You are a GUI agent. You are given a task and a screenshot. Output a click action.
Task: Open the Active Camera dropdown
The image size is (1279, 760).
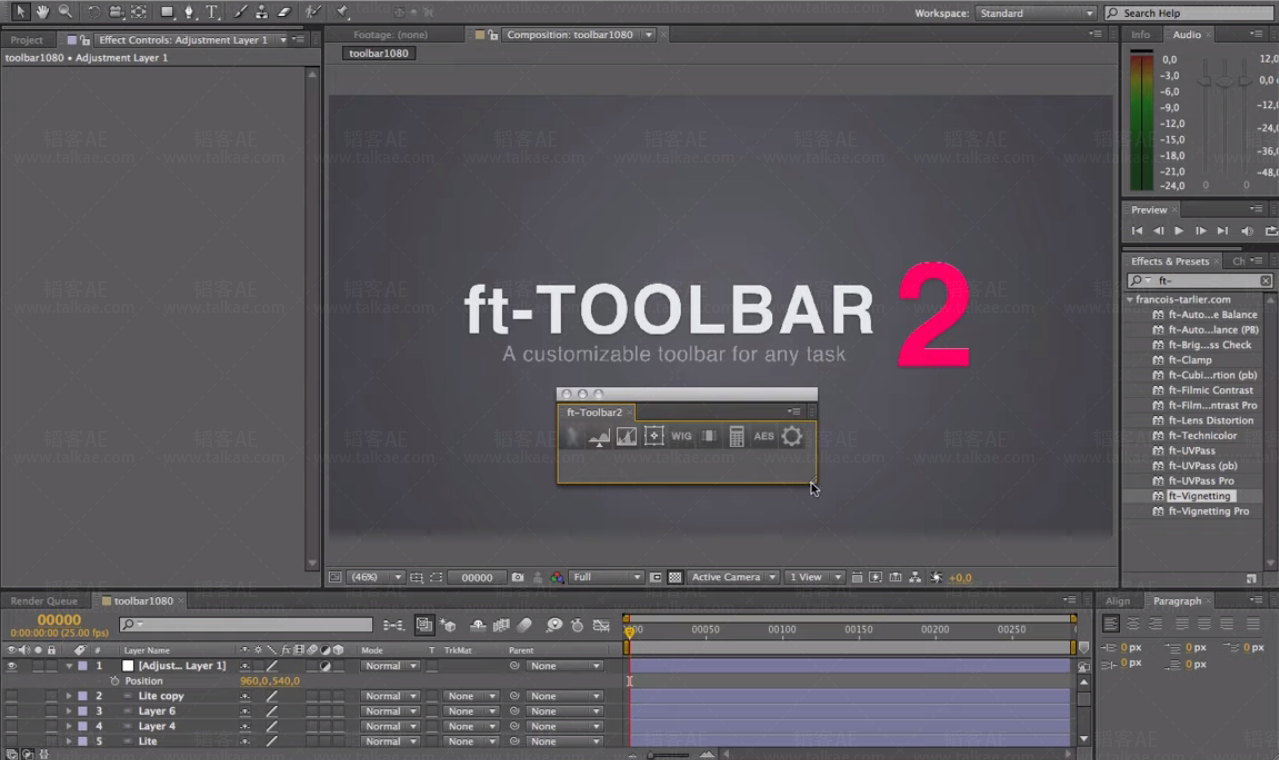[733, 577]
